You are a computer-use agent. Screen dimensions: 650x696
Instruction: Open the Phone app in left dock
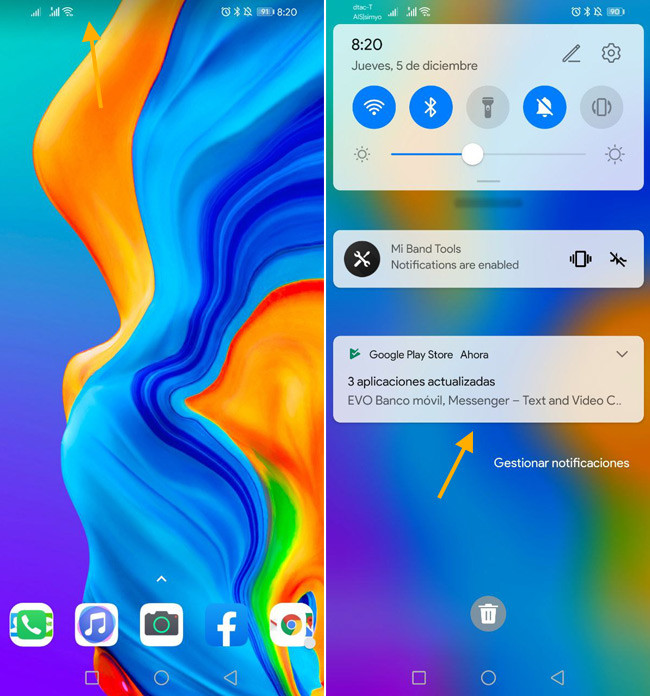click(32, 625)
